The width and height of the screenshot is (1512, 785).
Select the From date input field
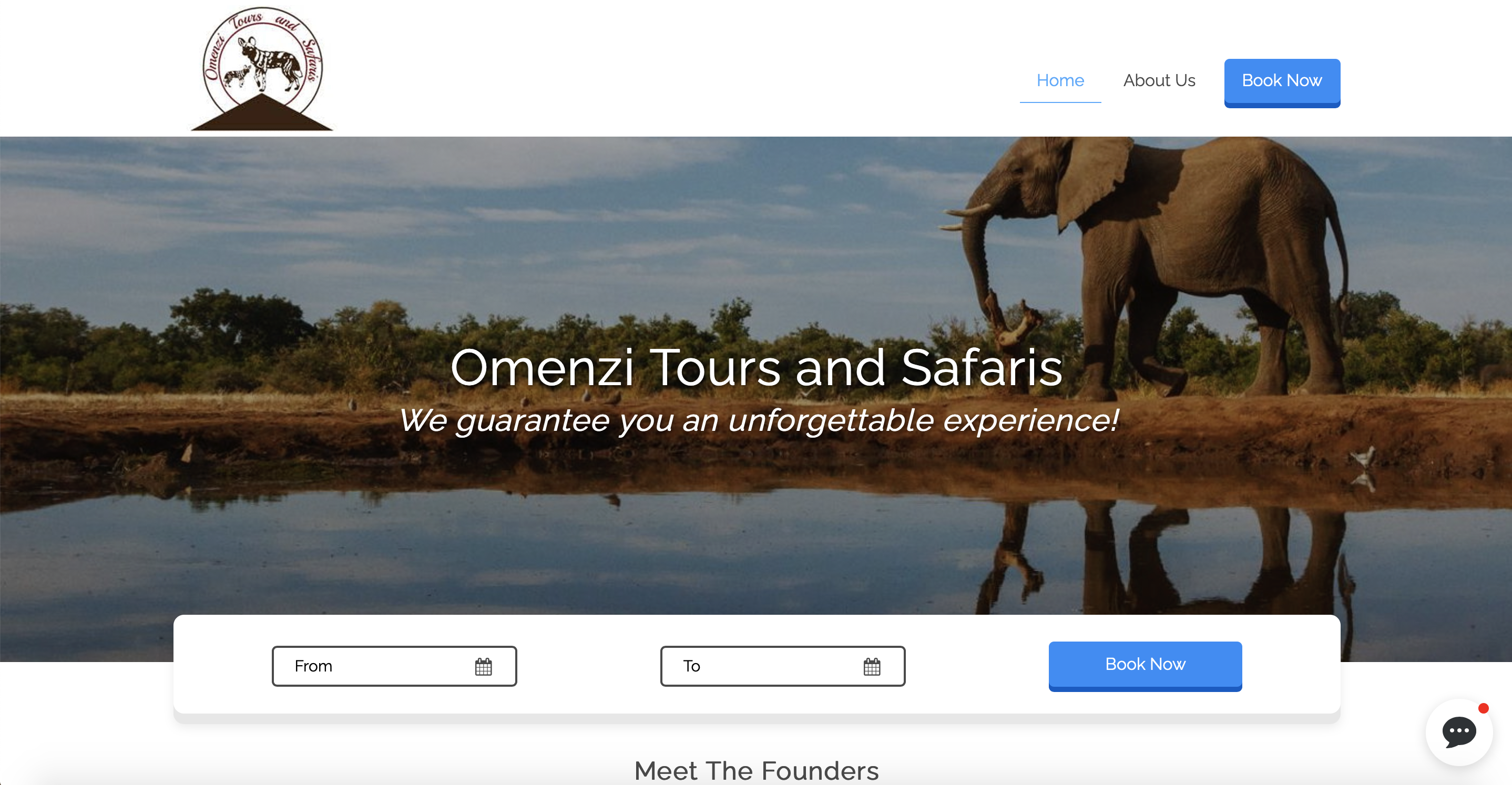click(394, 666)
